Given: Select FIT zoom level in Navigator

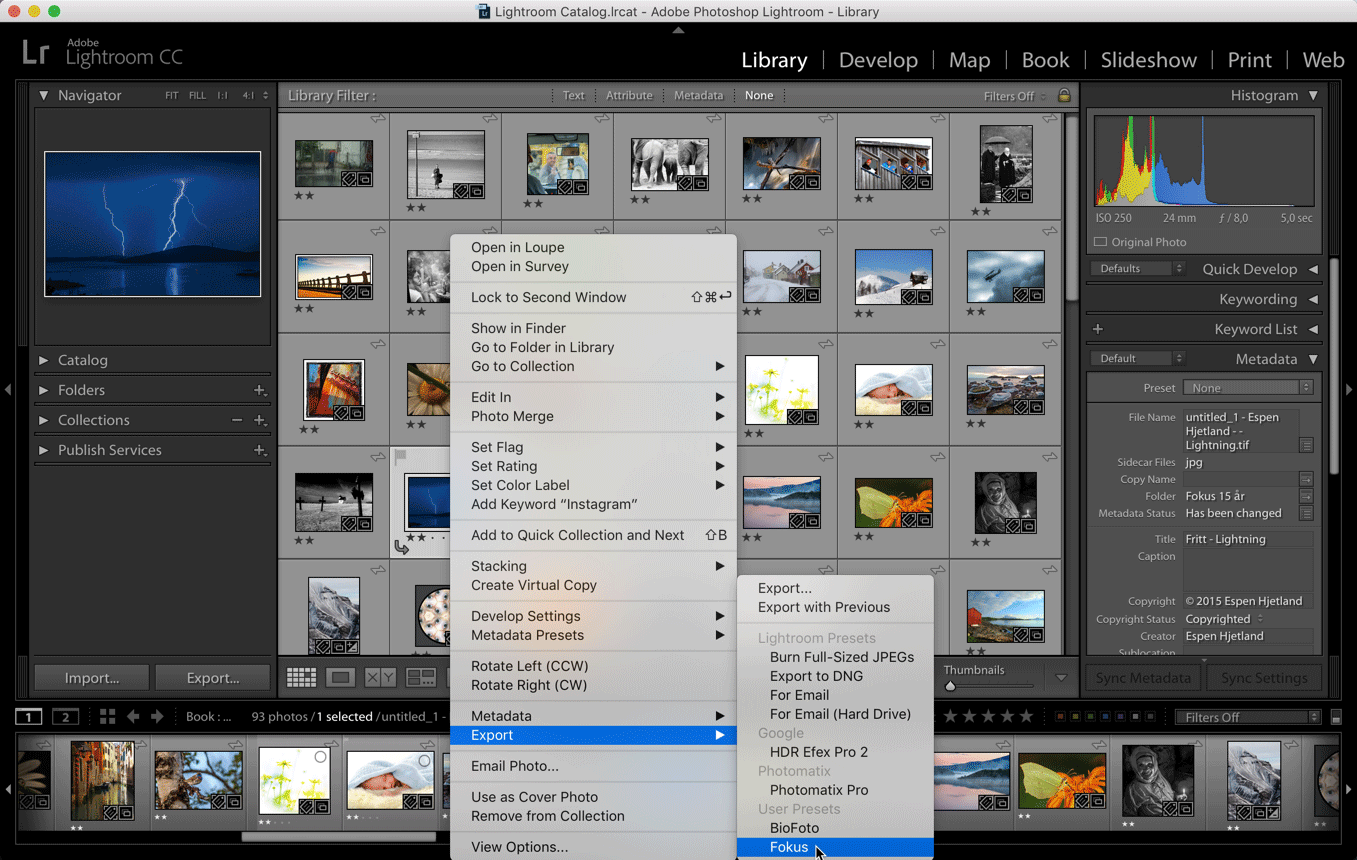Looking at the screenshot, I should (172, 96).
